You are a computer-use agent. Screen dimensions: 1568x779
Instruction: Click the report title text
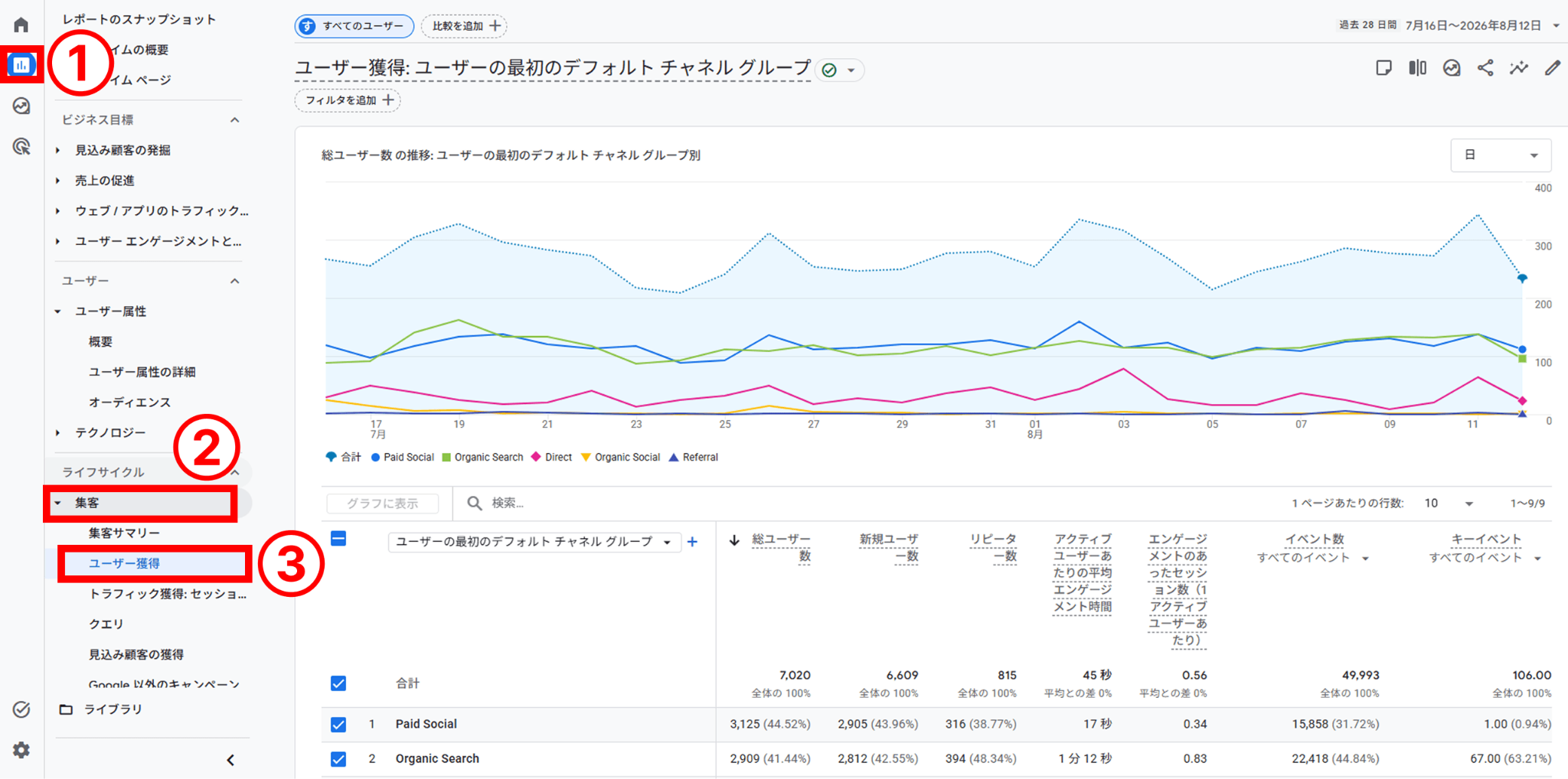click(x=553, y=68)
